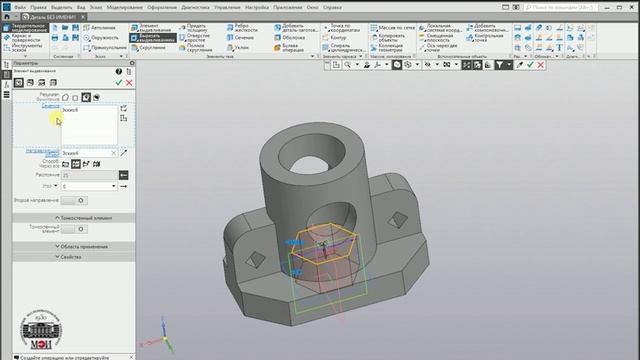Select the Уклон command
Image resolution: width=640 pixels, height=360 pixels.
point(238,48)
